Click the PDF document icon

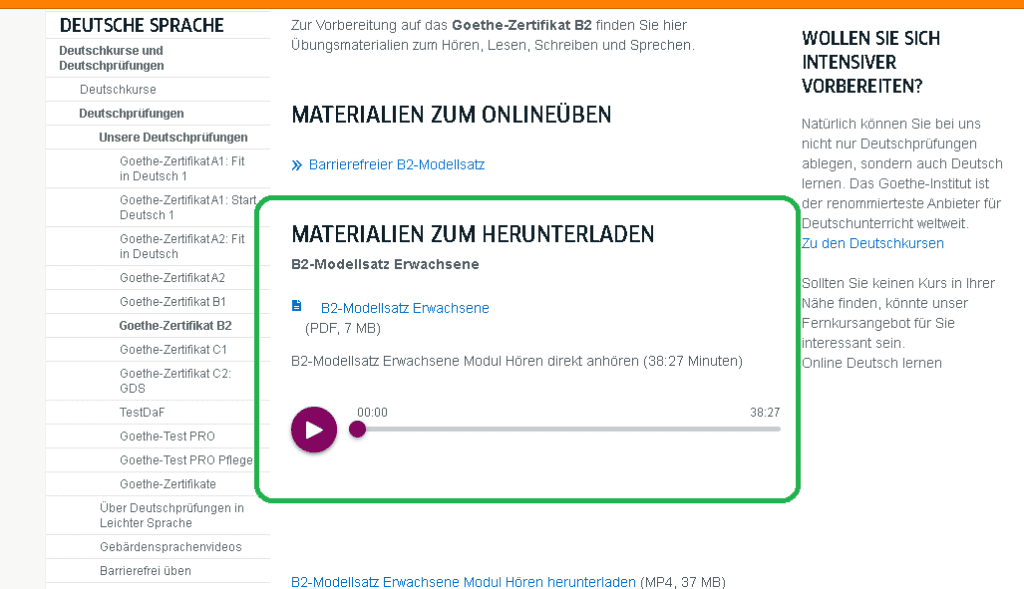click(296, 306)
